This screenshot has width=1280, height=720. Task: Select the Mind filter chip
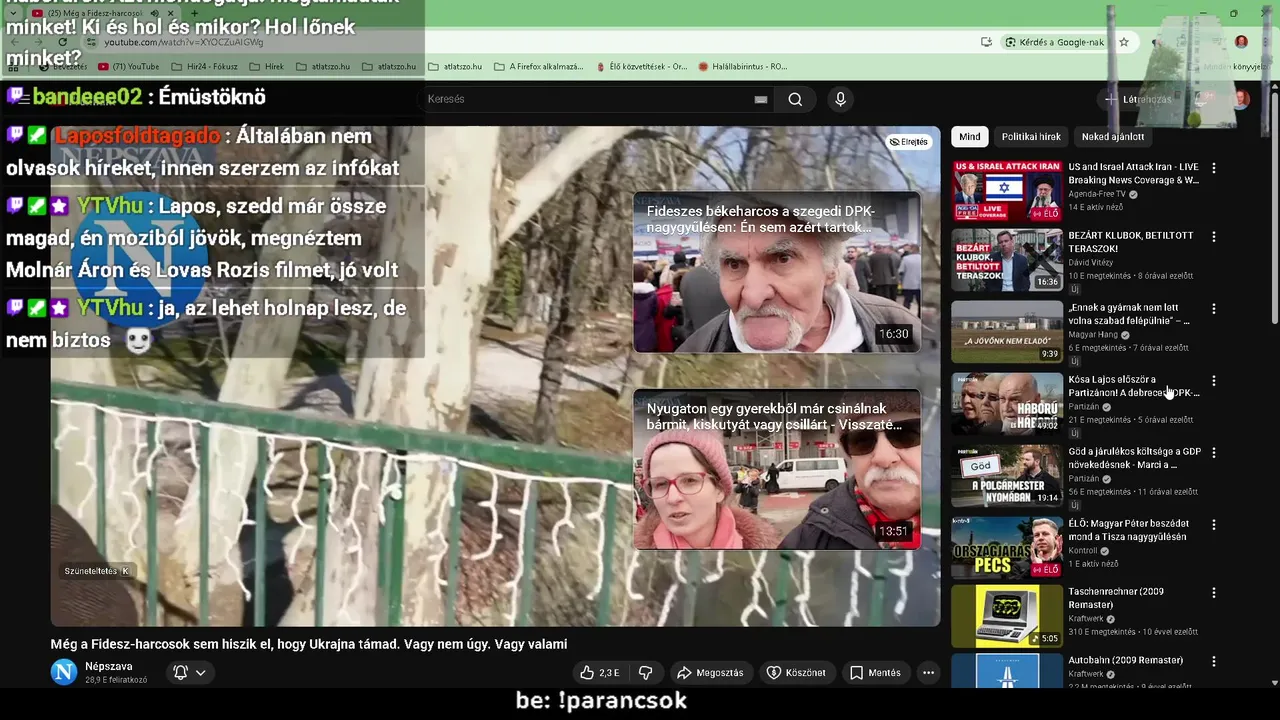click(970, 137)
